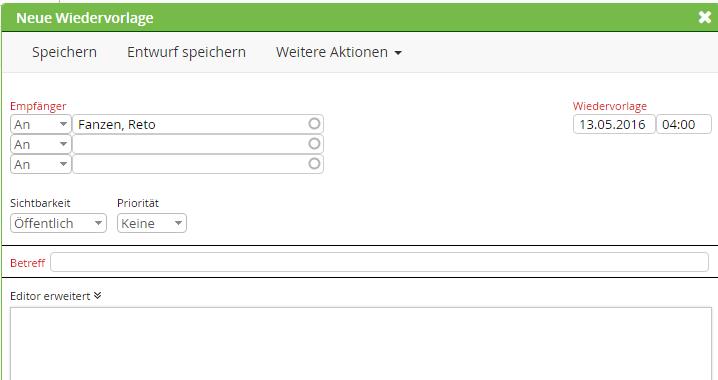718x380 pixels.
Task: Click into the third empty recipient field
Action: click(x=198, y=164)
